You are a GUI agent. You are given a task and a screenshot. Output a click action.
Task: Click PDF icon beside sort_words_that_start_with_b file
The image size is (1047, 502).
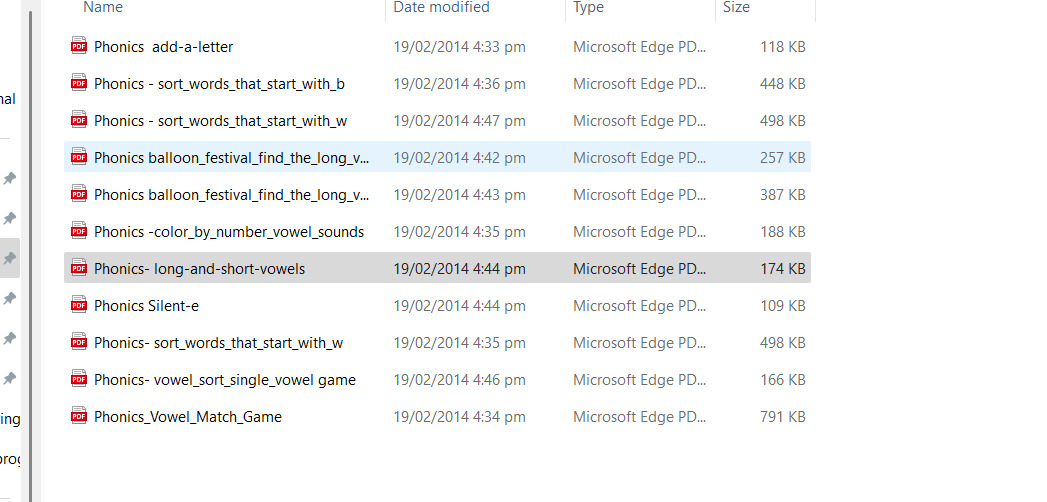tap(79, 83)
